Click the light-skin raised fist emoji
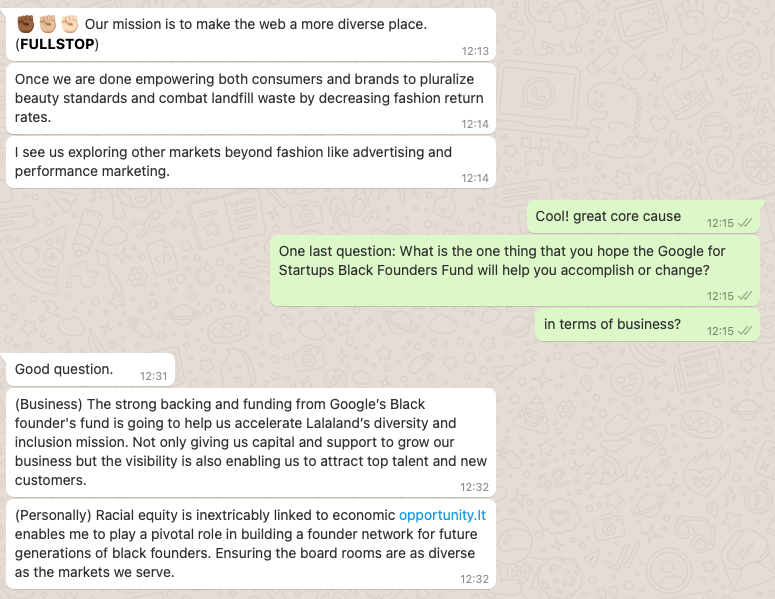The width and height of the screenshot is (775, 599). point(70,24)
